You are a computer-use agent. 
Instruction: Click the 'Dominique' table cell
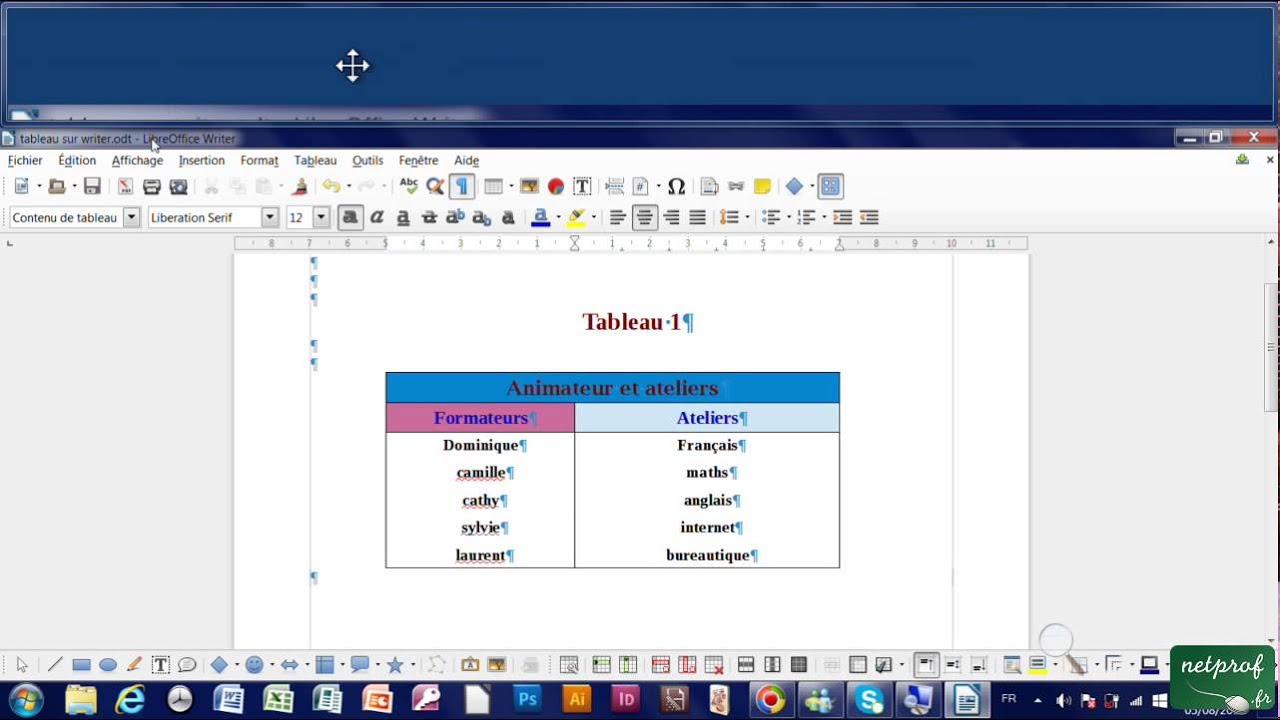click(x=480, y=445)
